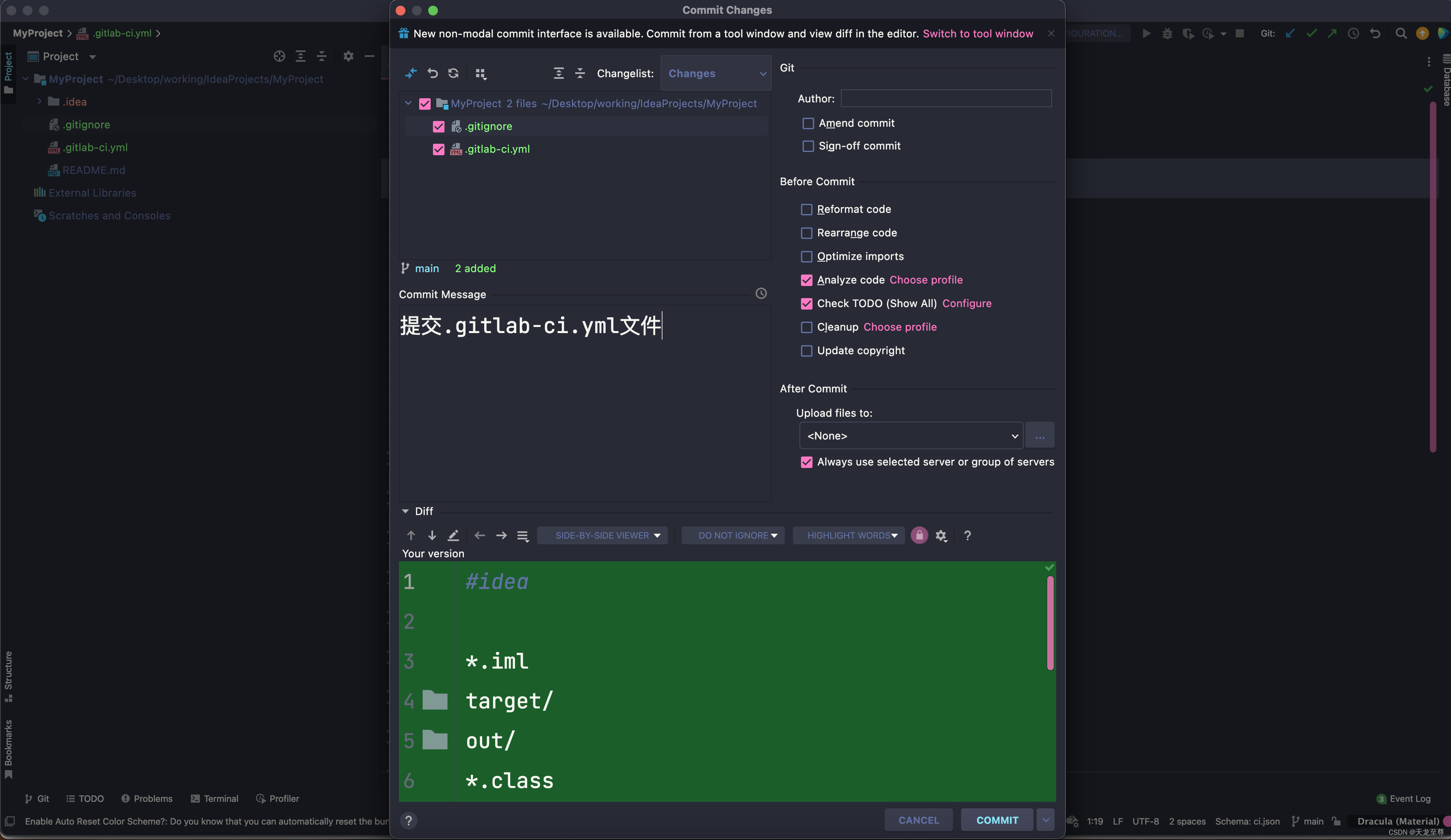Enable Rearrange code checkbox
This screenshot has width=1451, height=840.
click(806, 233)
